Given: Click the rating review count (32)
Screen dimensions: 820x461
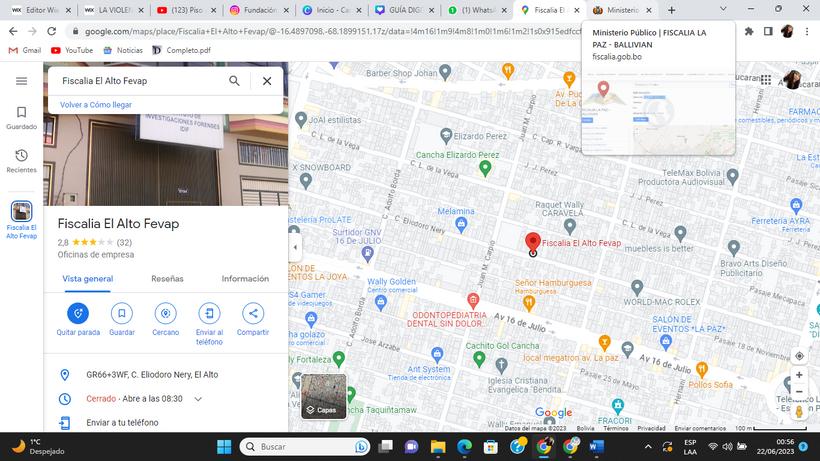Looking at the screenshot, I should pos(124,243).
